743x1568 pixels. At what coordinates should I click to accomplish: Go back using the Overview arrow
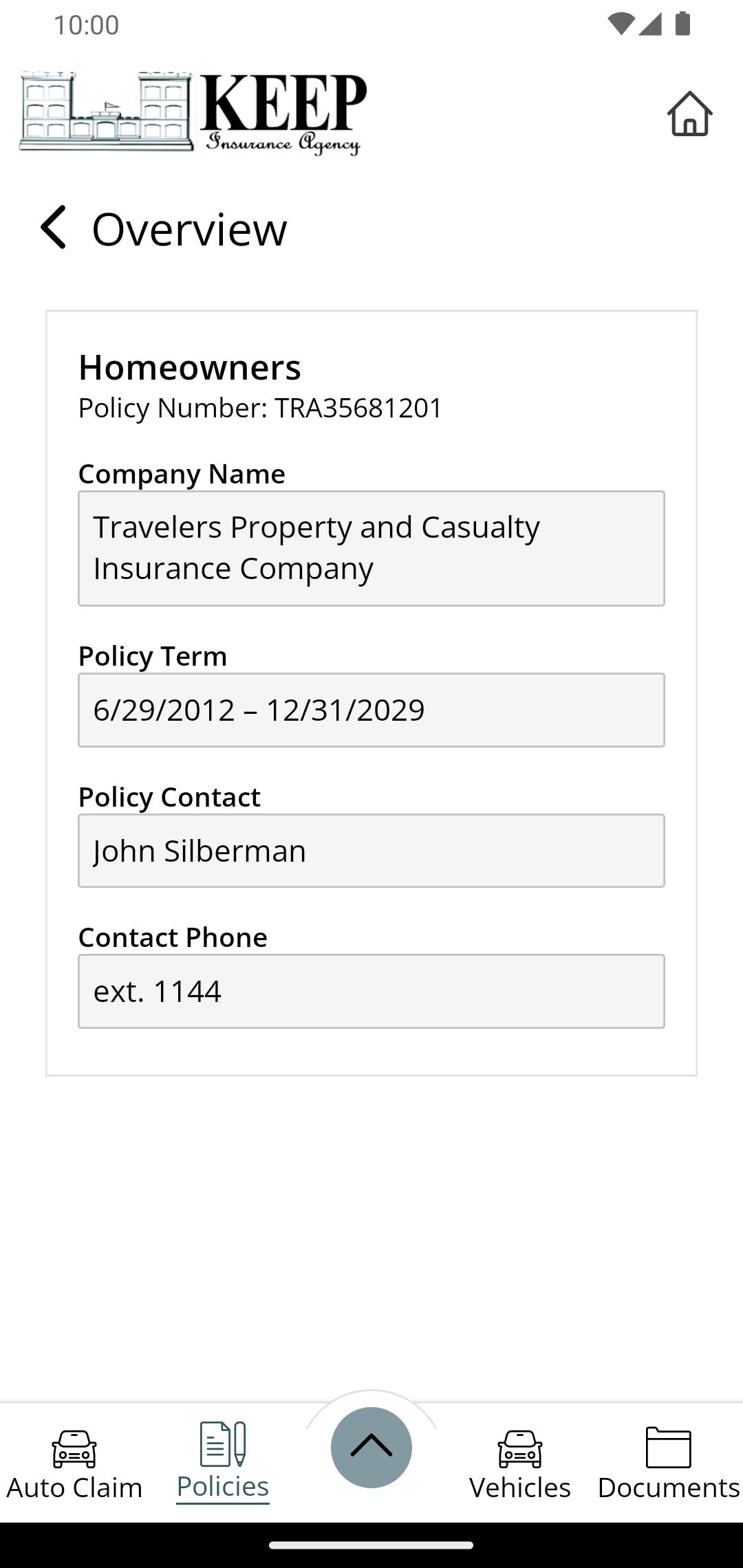(53, 228)
